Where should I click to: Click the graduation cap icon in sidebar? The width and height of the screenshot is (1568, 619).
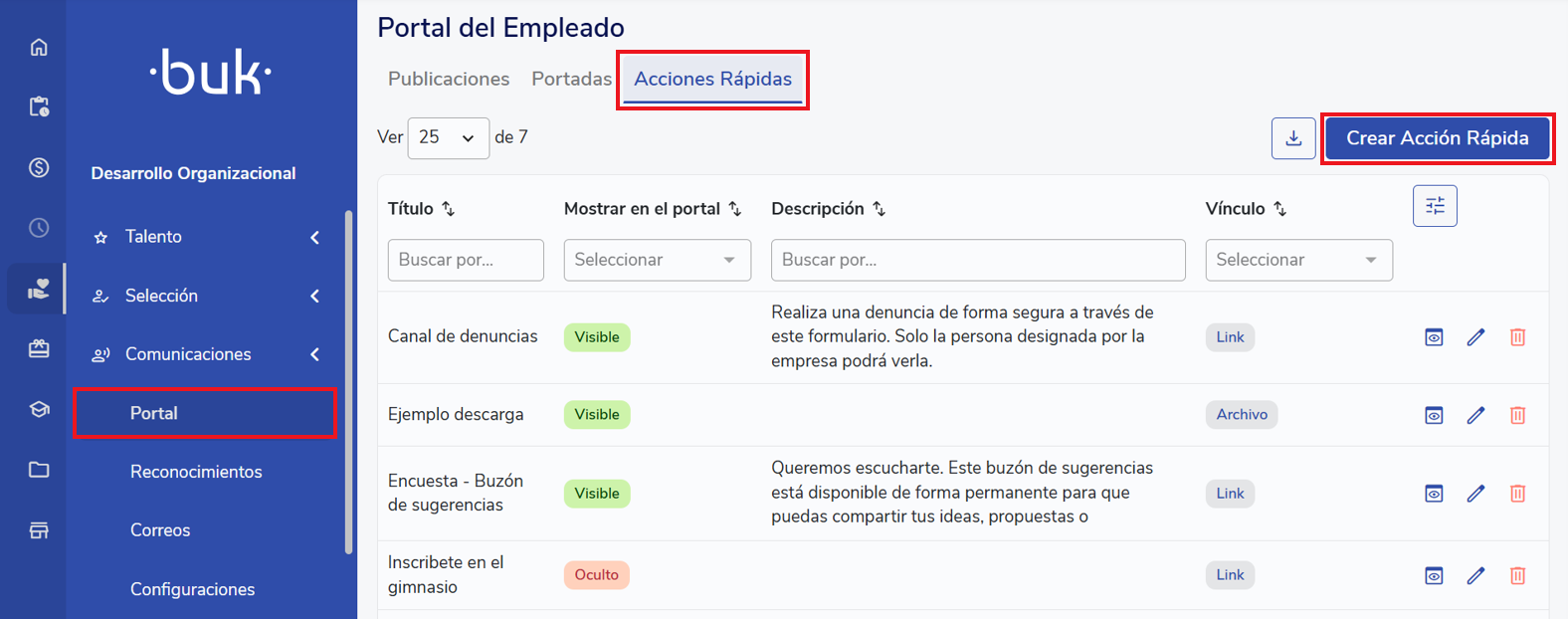39,409
